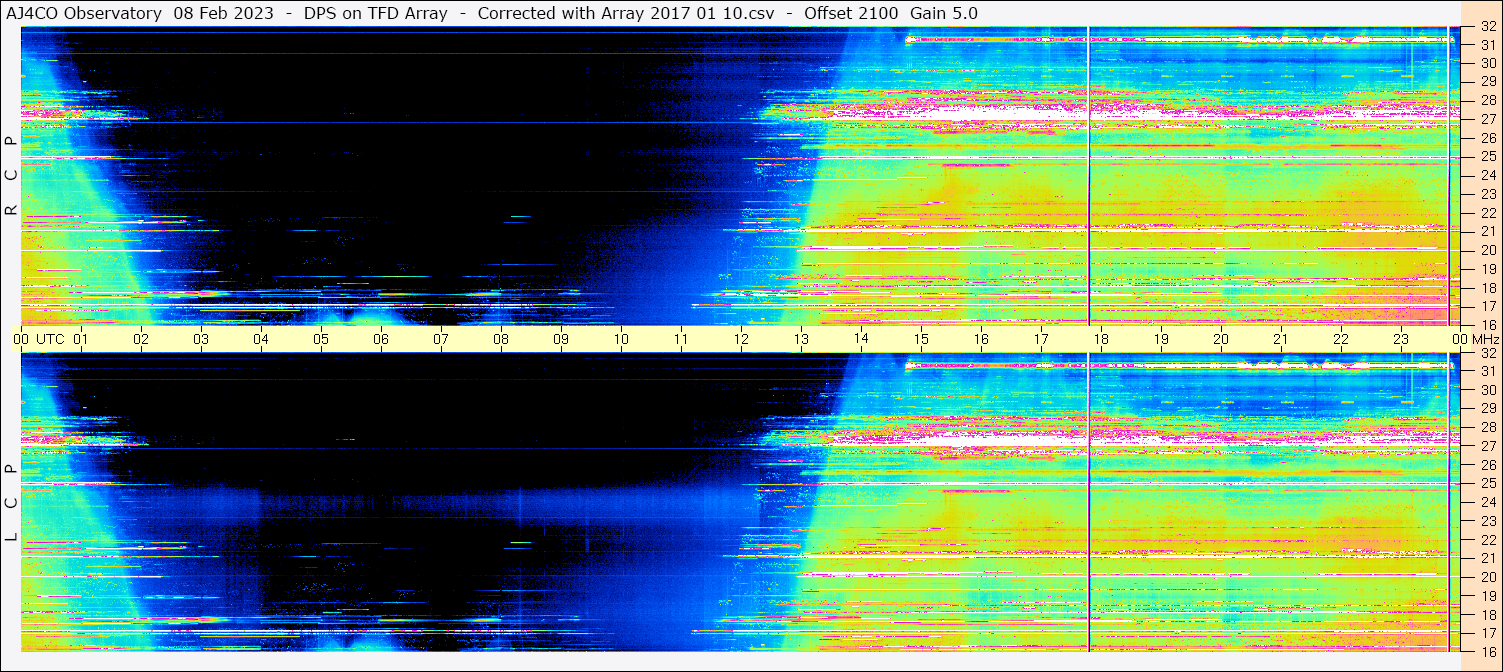Click the "02" hour label on time axis
The image size is (1503, 672).
click(x=141, y=339)
